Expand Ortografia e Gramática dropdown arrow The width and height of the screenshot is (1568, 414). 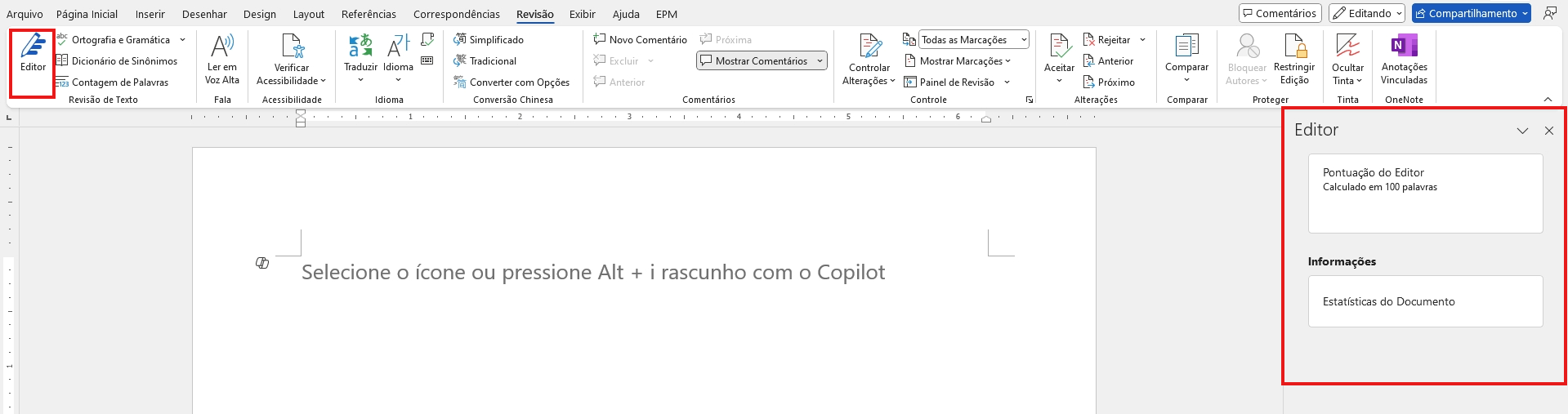[182, 39]
